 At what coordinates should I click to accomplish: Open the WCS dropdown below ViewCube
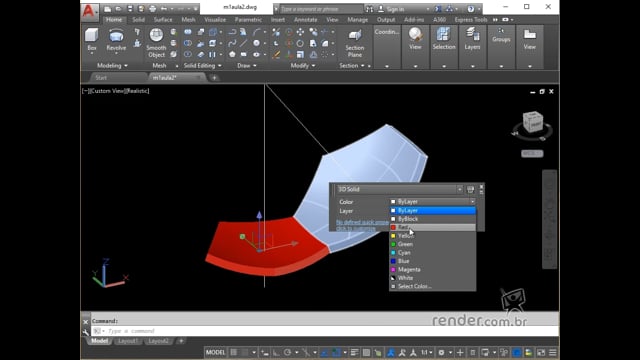click(532, 153)
